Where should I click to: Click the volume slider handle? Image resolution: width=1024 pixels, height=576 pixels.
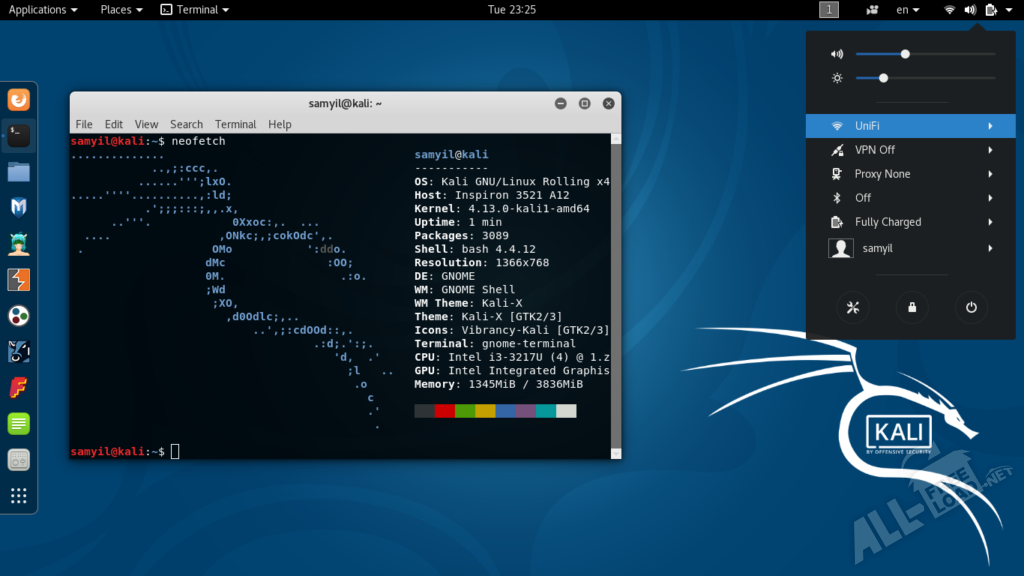coord(905,54)
